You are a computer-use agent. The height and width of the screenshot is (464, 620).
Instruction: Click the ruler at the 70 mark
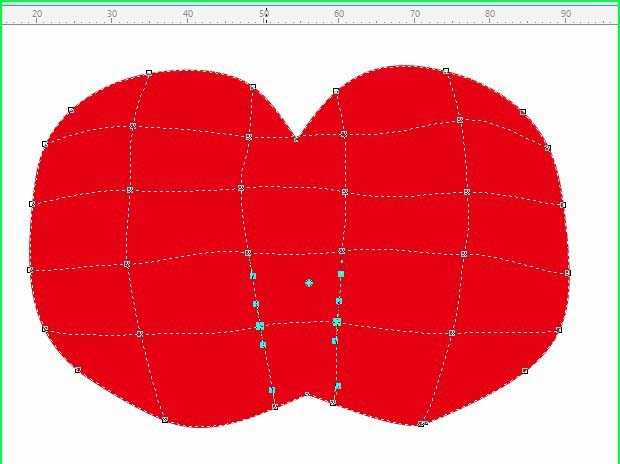click(415, 14)
